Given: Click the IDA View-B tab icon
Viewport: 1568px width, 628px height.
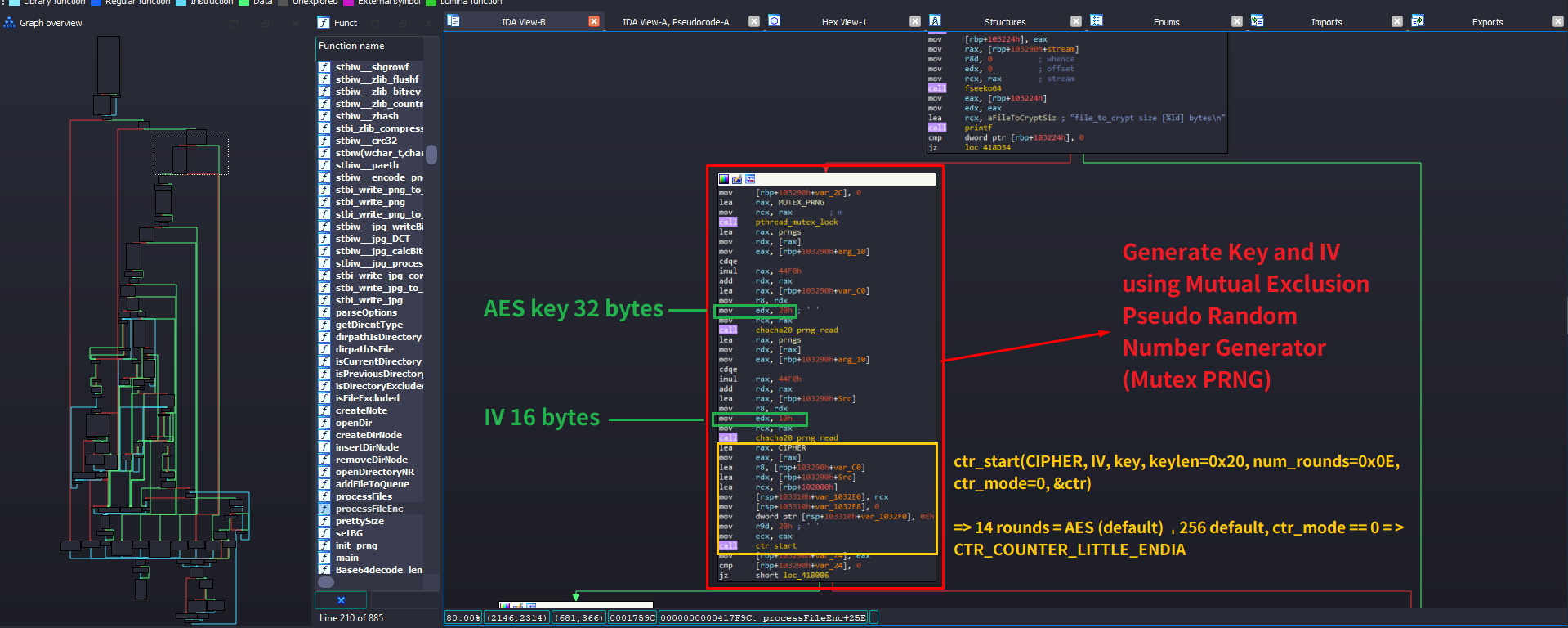Looking at the screenshot, I should tap(453, 21).
